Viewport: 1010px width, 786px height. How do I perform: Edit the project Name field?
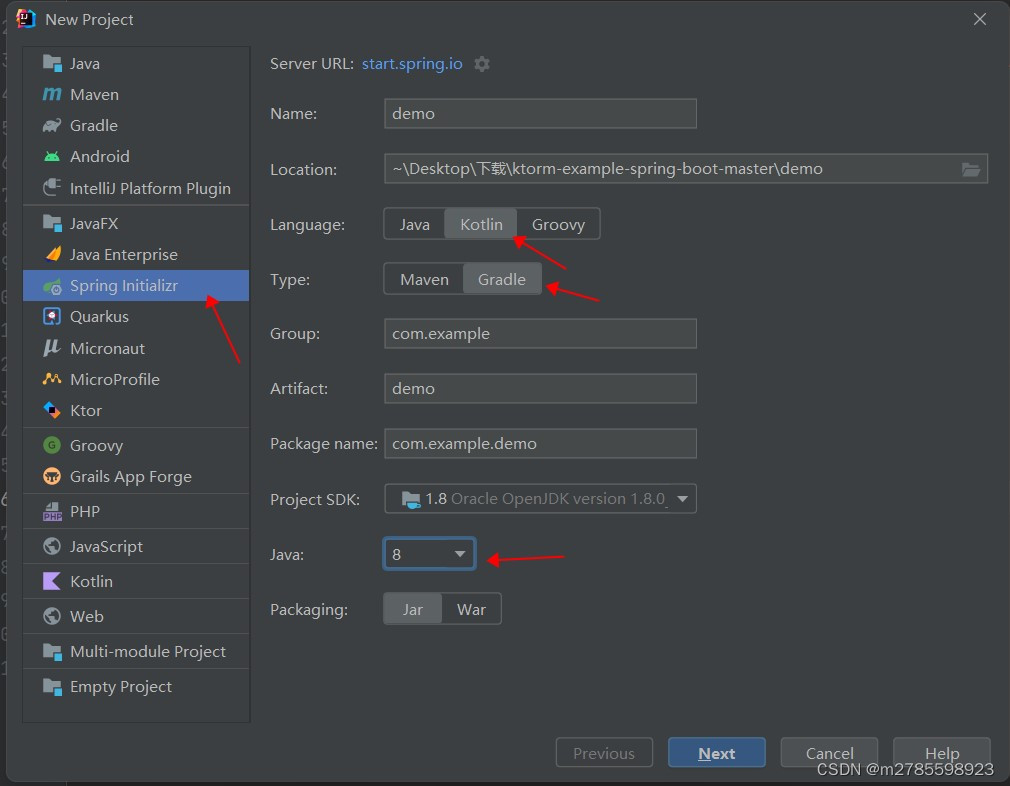pyautogui.click(x=540, y=113)
